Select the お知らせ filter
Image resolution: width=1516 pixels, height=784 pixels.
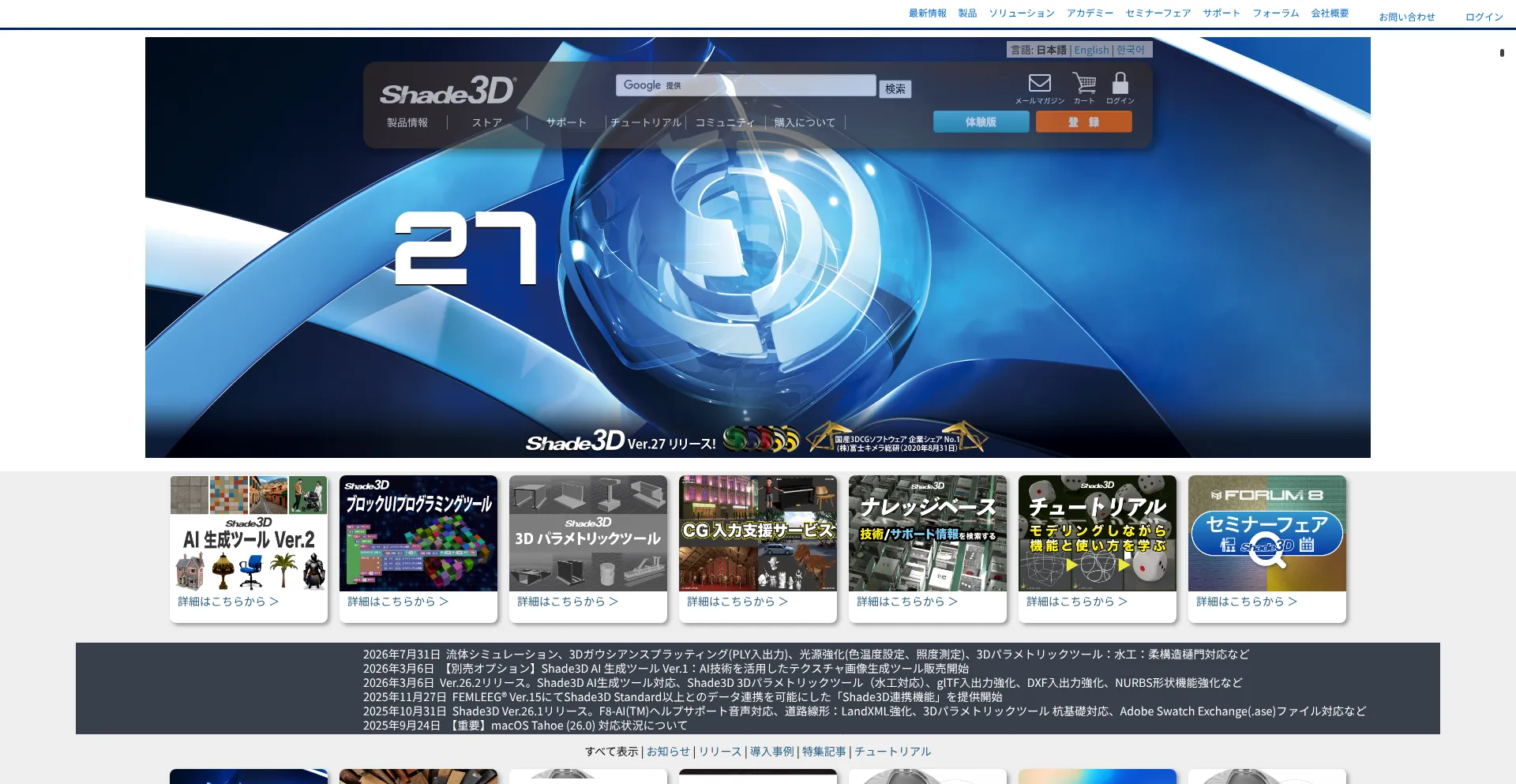click(x=668, y=752)
